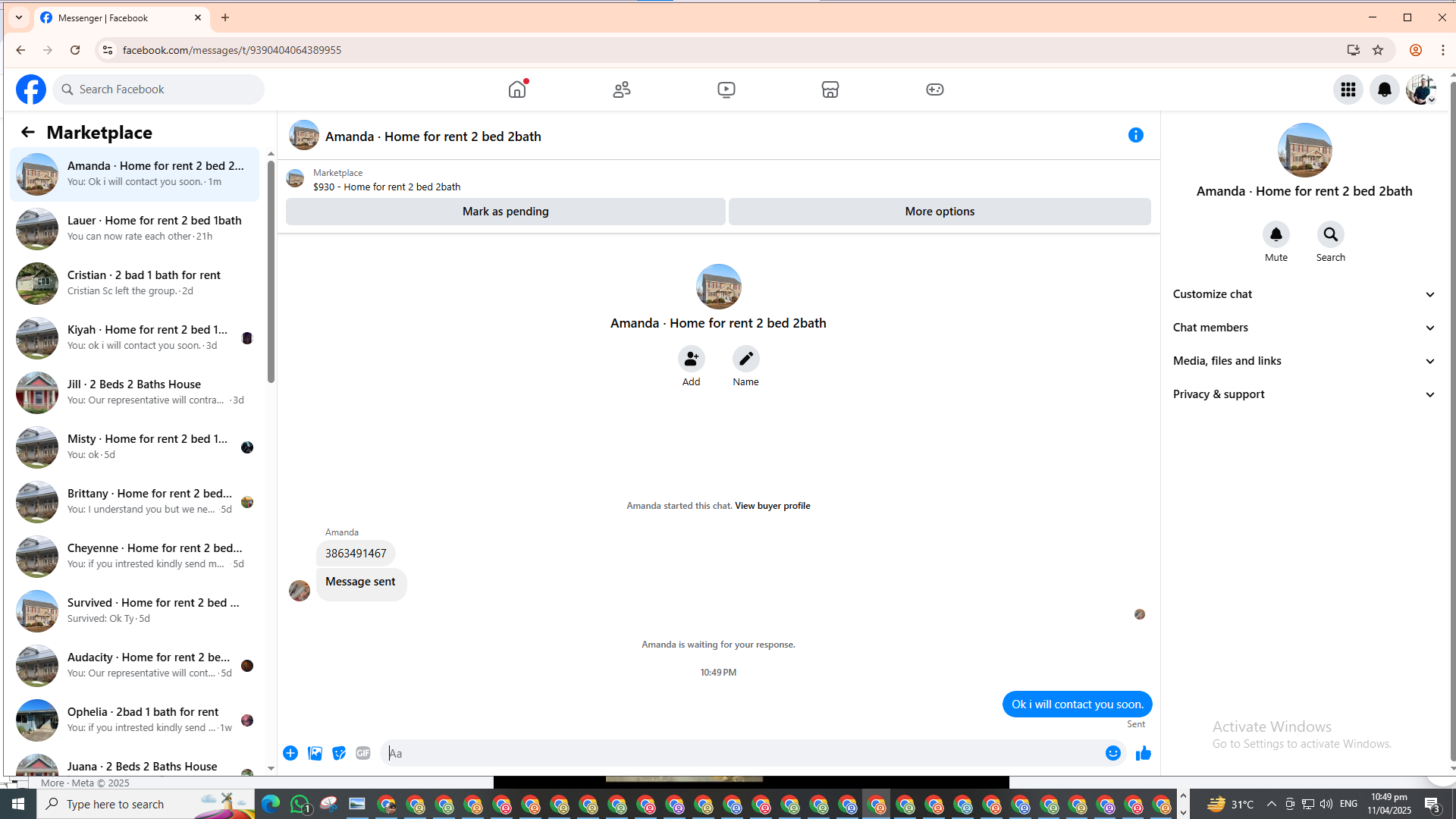
Task: Send a thumbs-up like
Action: point(1144,753)
